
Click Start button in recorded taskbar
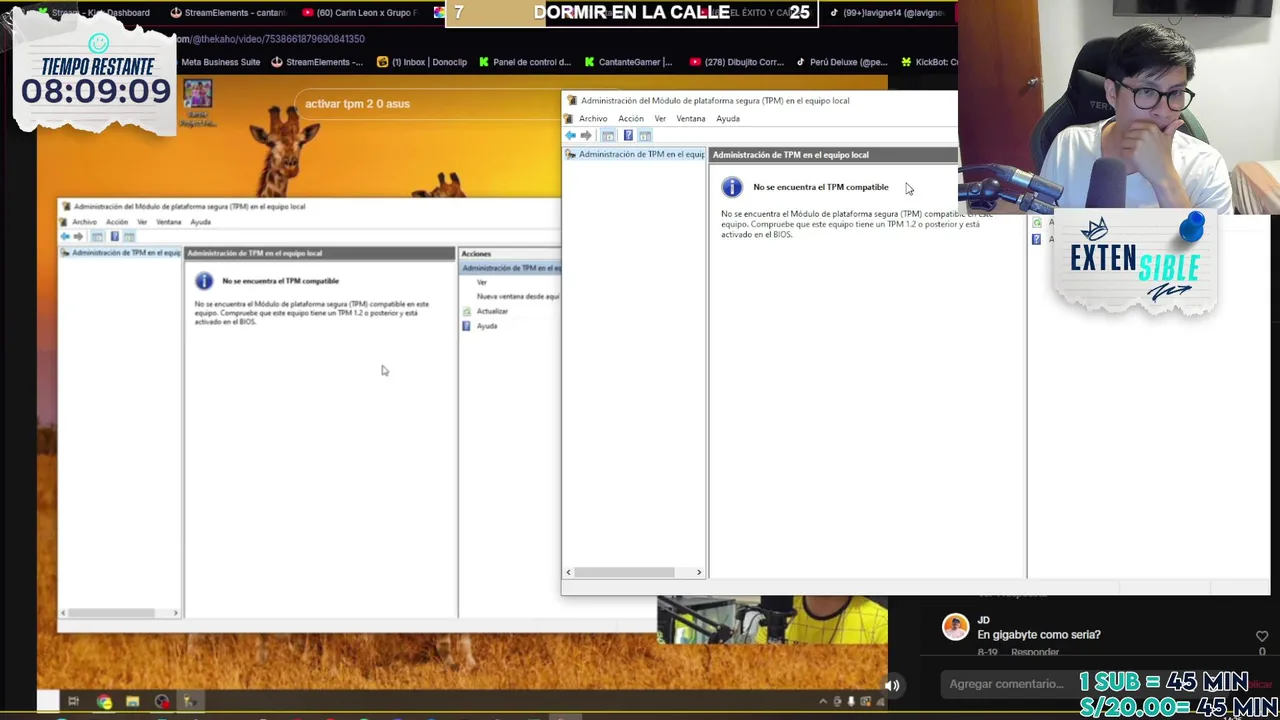pyautogui.click(x=47, y=702)
